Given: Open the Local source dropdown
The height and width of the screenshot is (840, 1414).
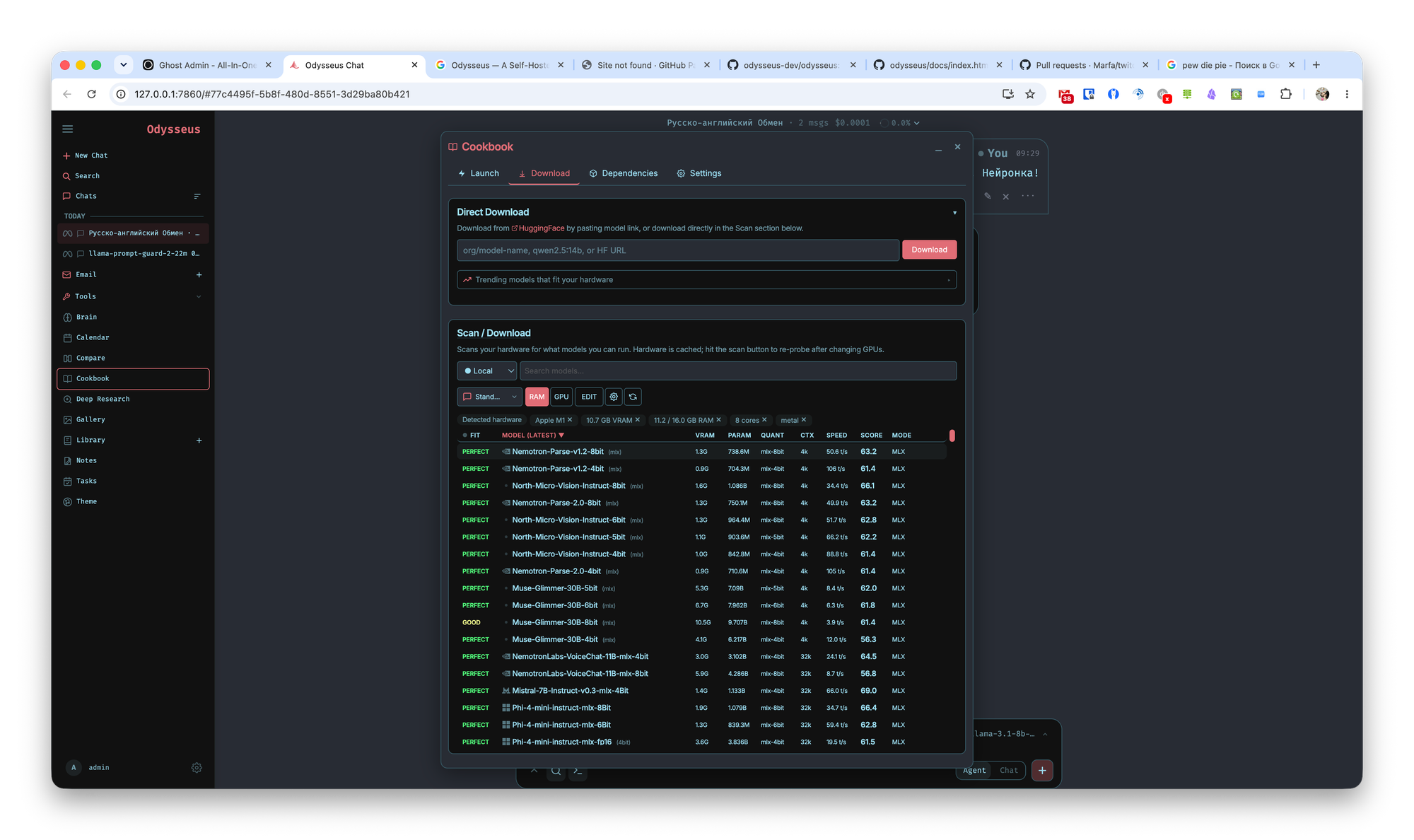Looking at the screenshot, I should (487, 371).
